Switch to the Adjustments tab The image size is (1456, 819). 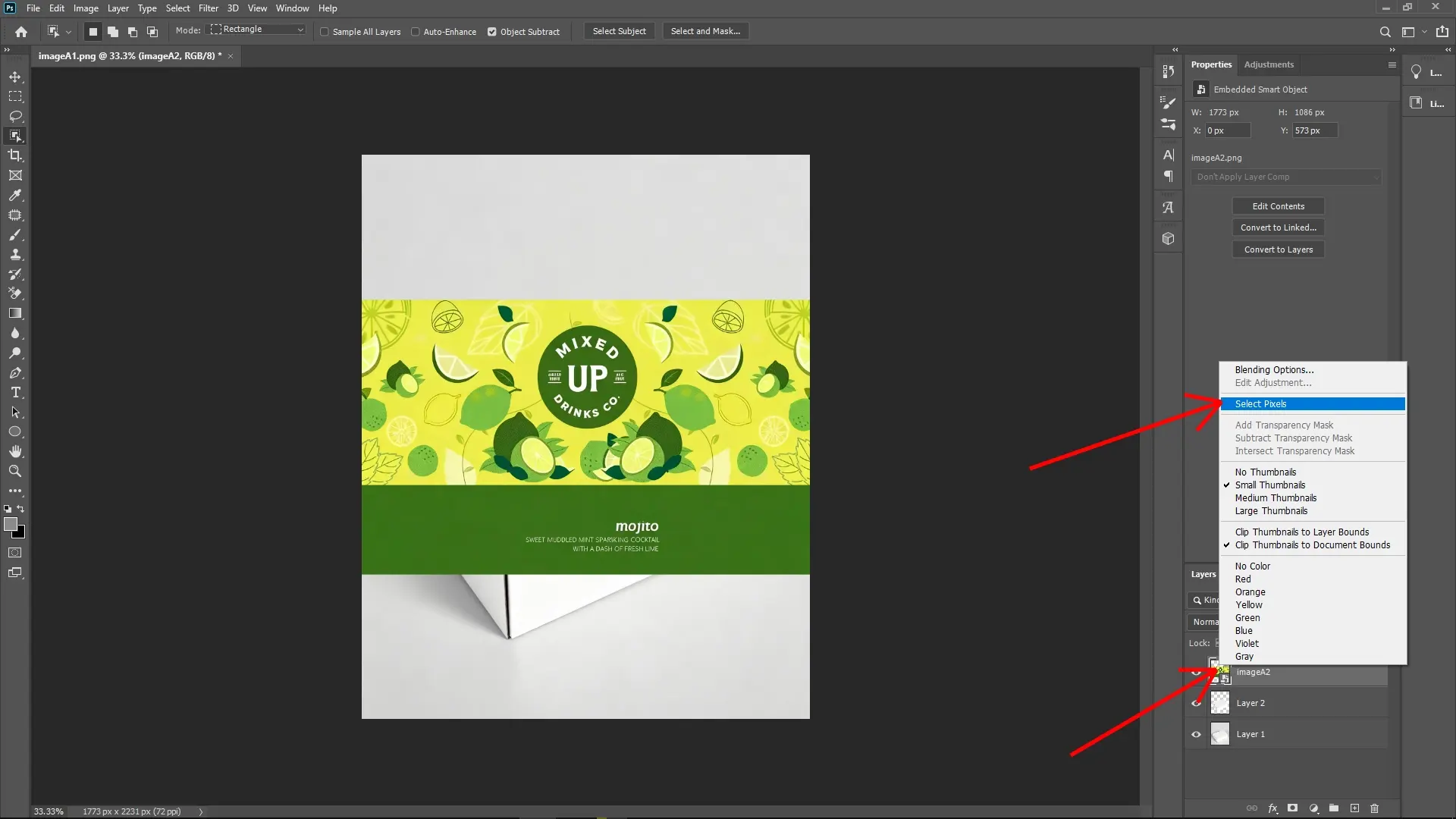coord(1268,64)
